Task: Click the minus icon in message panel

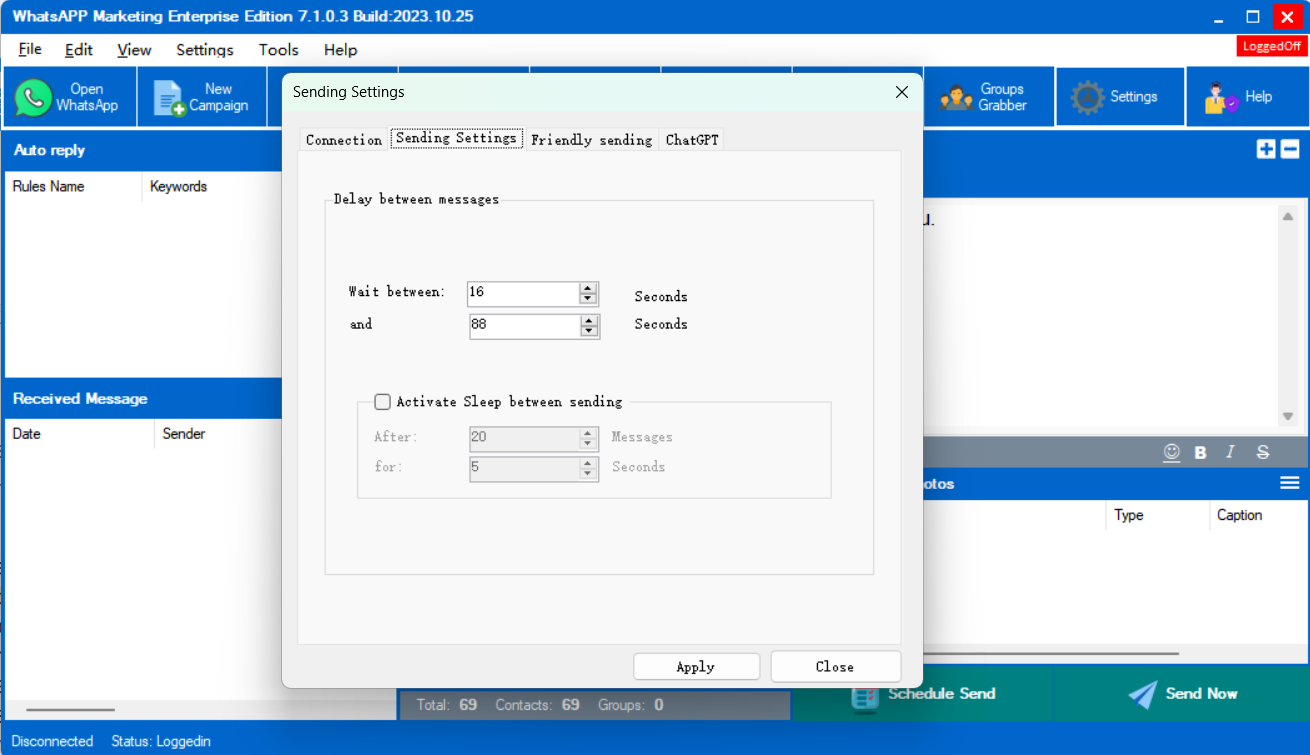Action: tap(1290, 149)
